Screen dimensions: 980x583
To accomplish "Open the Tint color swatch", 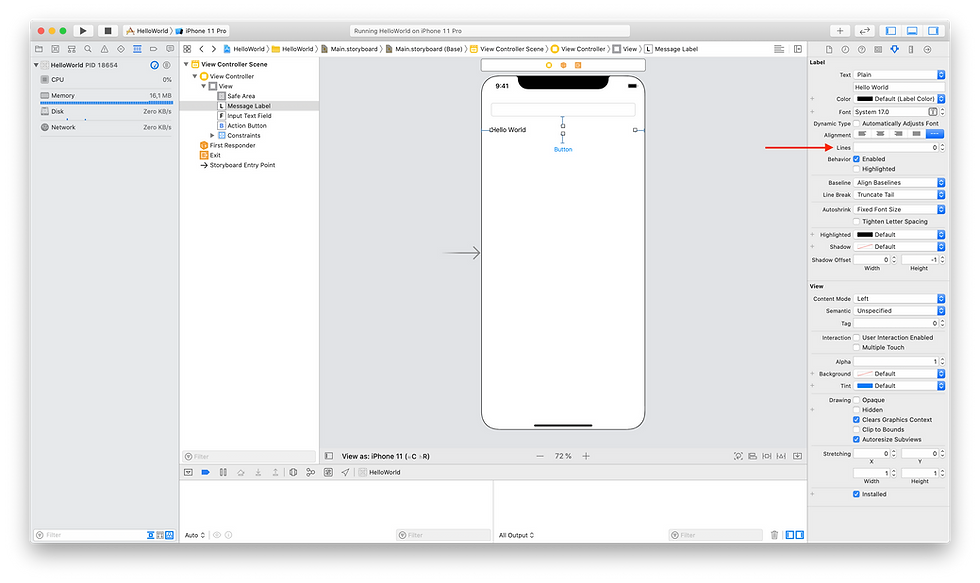I will (x=864, y=386).
